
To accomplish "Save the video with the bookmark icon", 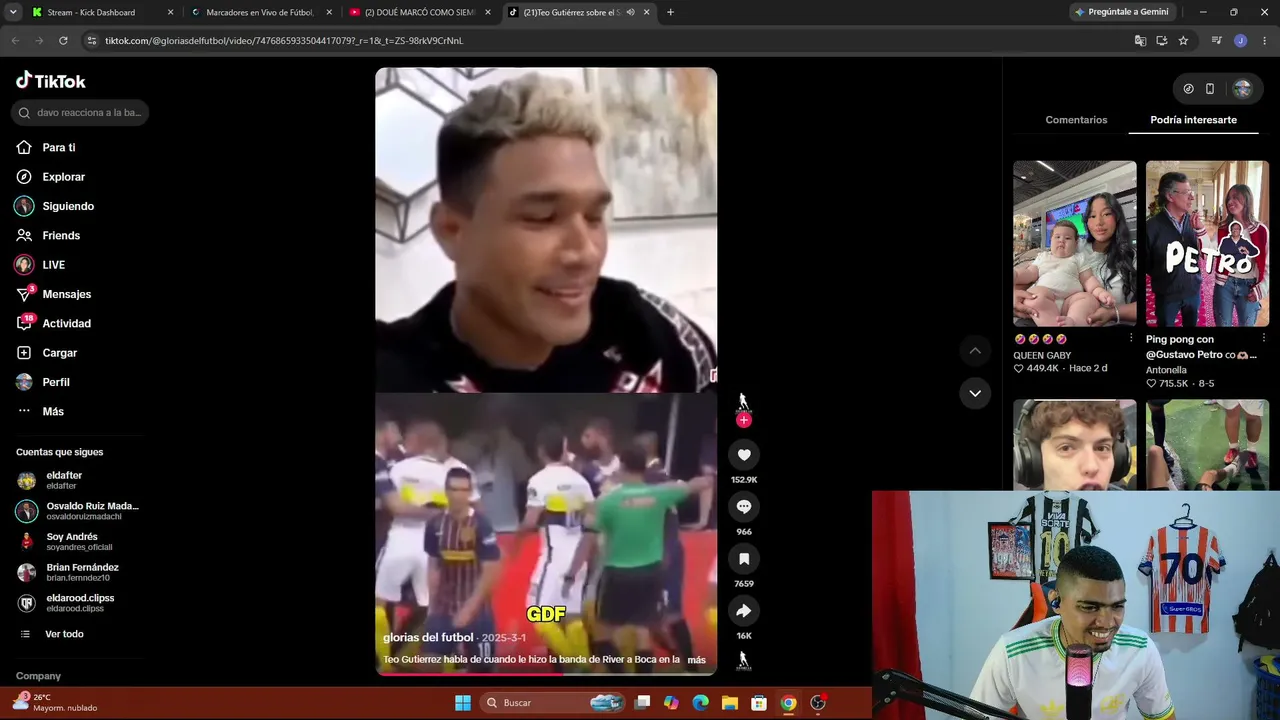I will pos(744,559).
